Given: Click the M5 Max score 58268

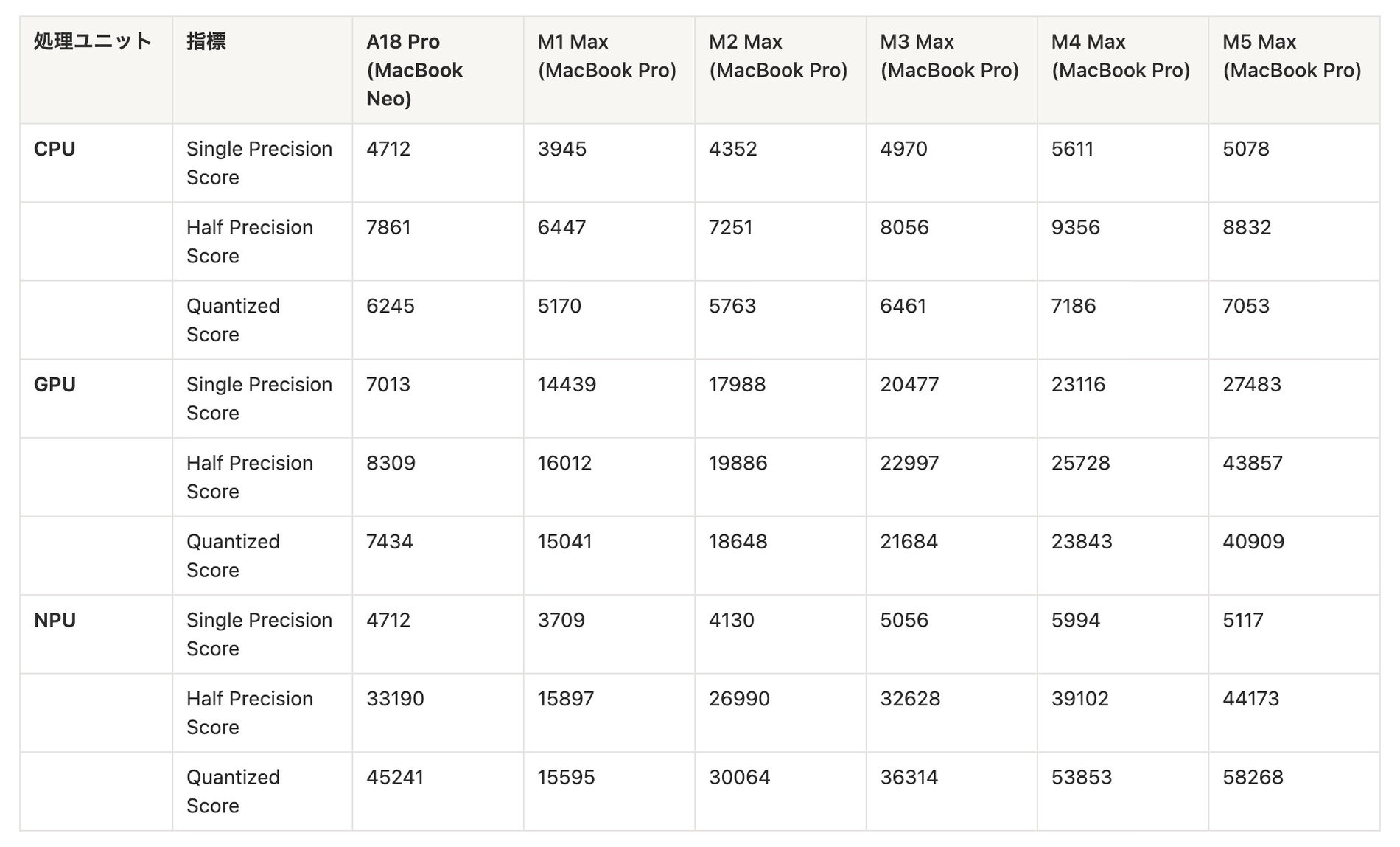Looking at the screenshot, I should point(1253,778).
